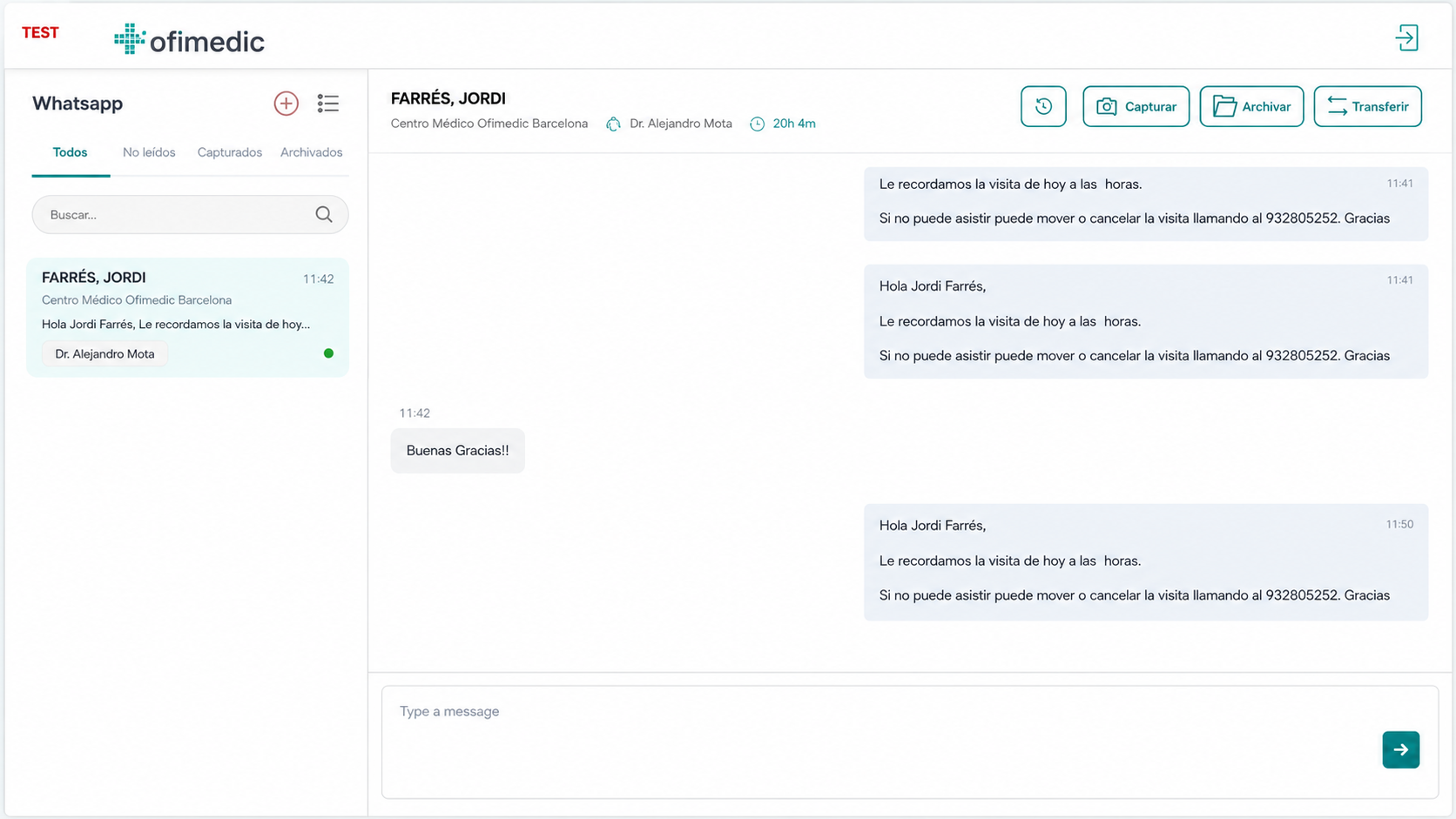Viewport: 1456px width, 819px height.
Task: Select the Todos tab
Action: (70, 152)
